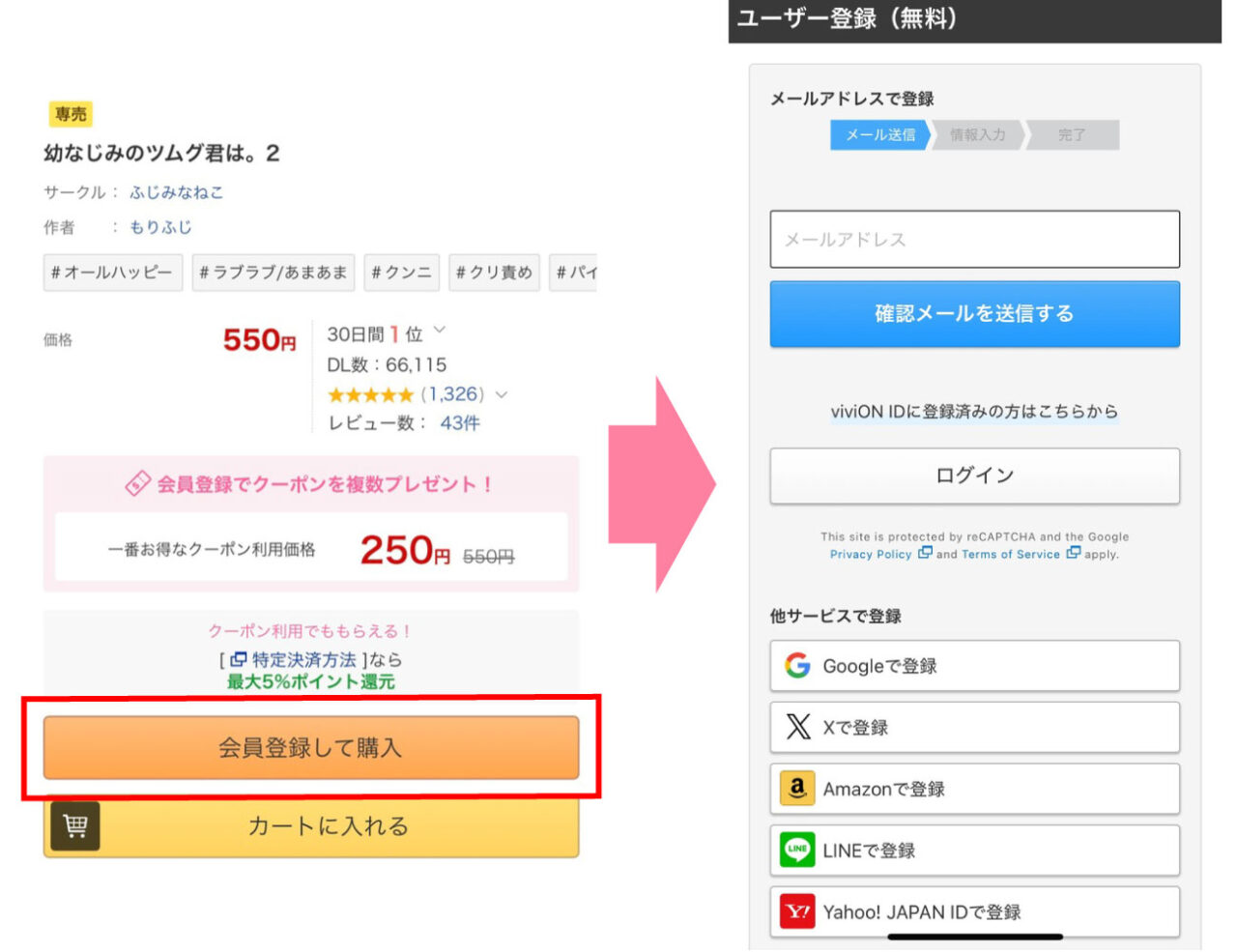Viewport: 1237px width, 952px height.
Task: Click the LINE logo icon
Action: [797, 851]
